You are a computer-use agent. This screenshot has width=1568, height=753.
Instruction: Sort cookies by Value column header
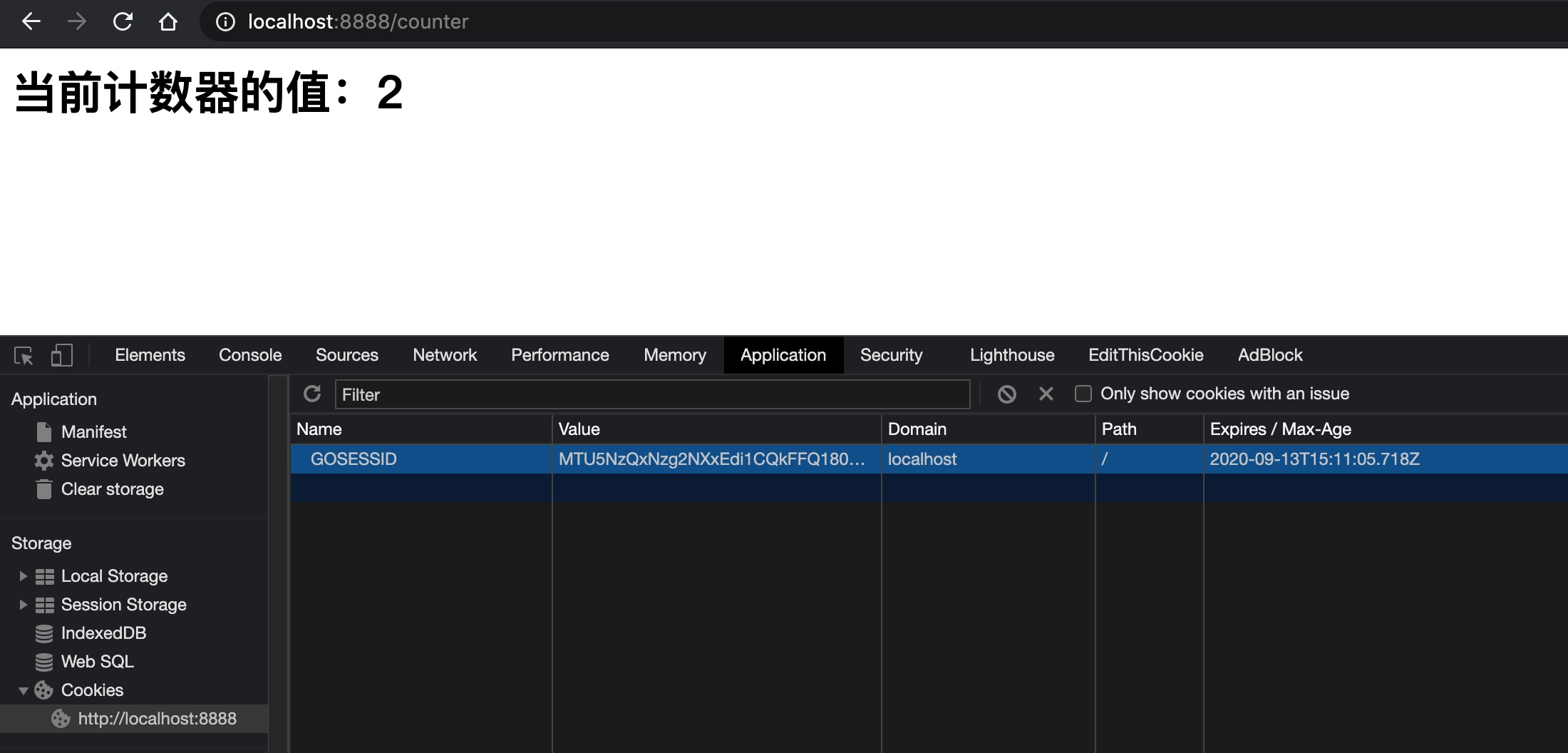[716, 429]
